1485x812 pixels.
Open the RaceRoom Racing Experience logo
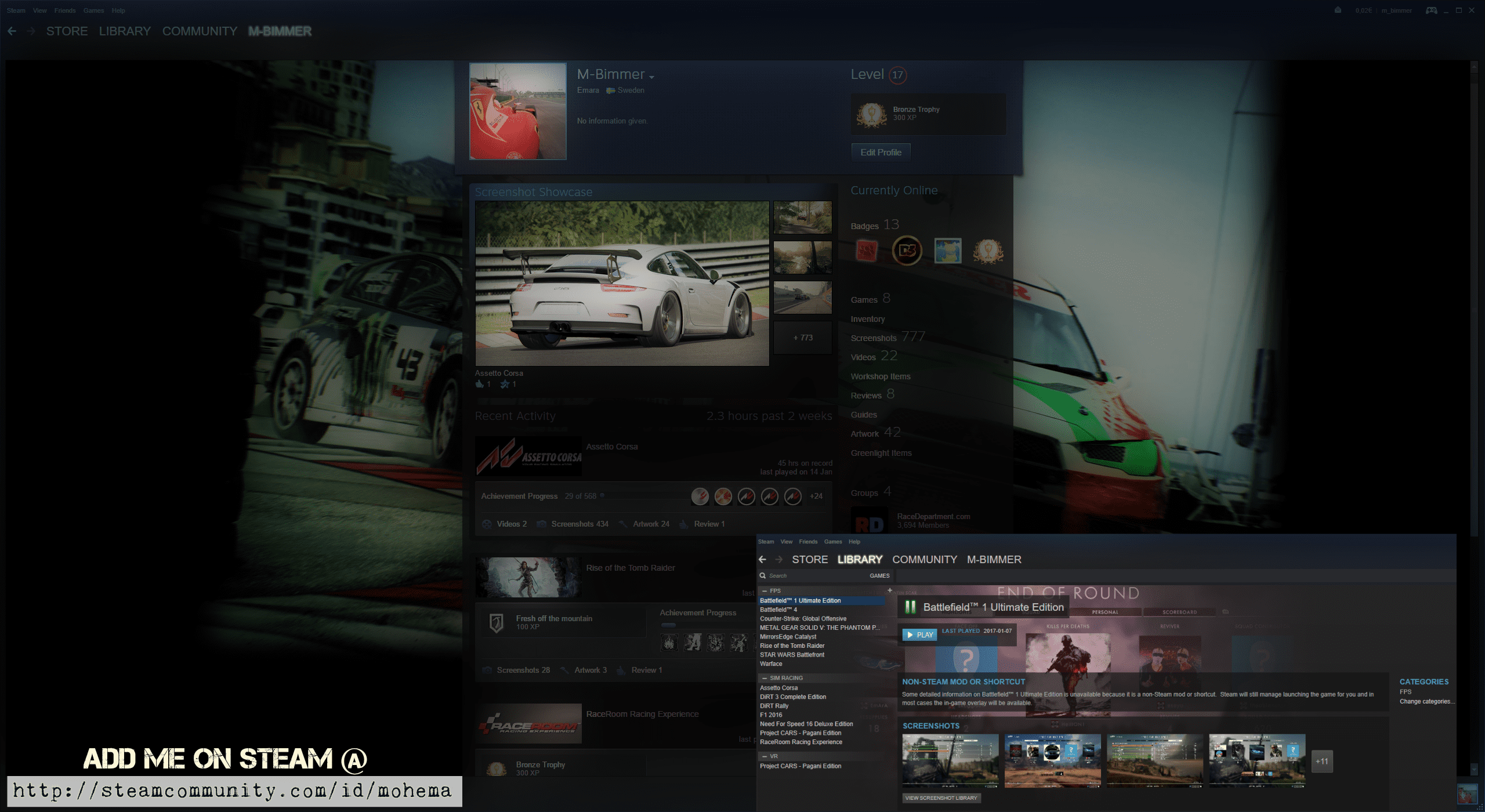pyautogui.click(x=528, y=723)
